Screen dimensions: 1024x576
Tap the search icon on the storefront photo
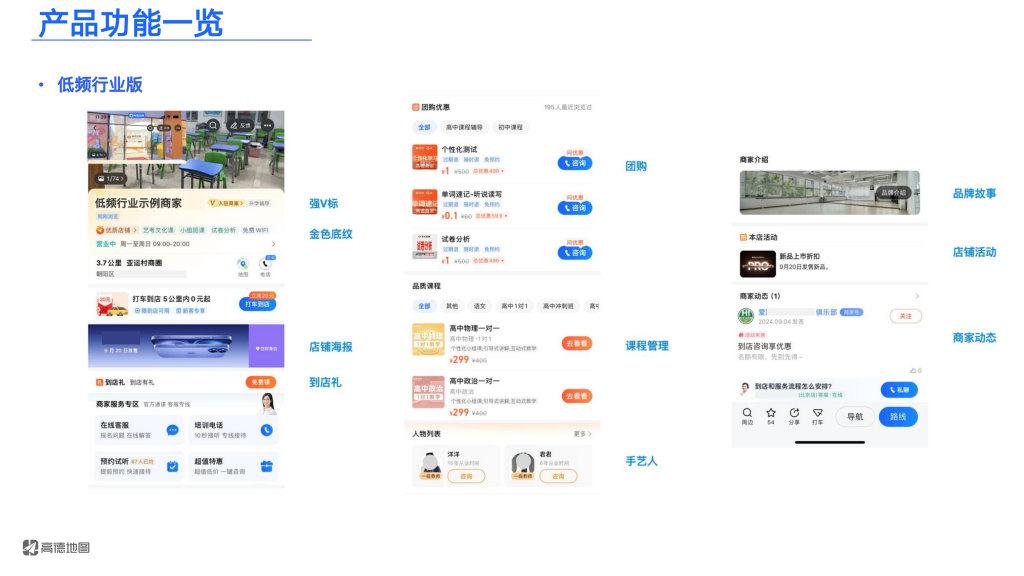[213, 125]
